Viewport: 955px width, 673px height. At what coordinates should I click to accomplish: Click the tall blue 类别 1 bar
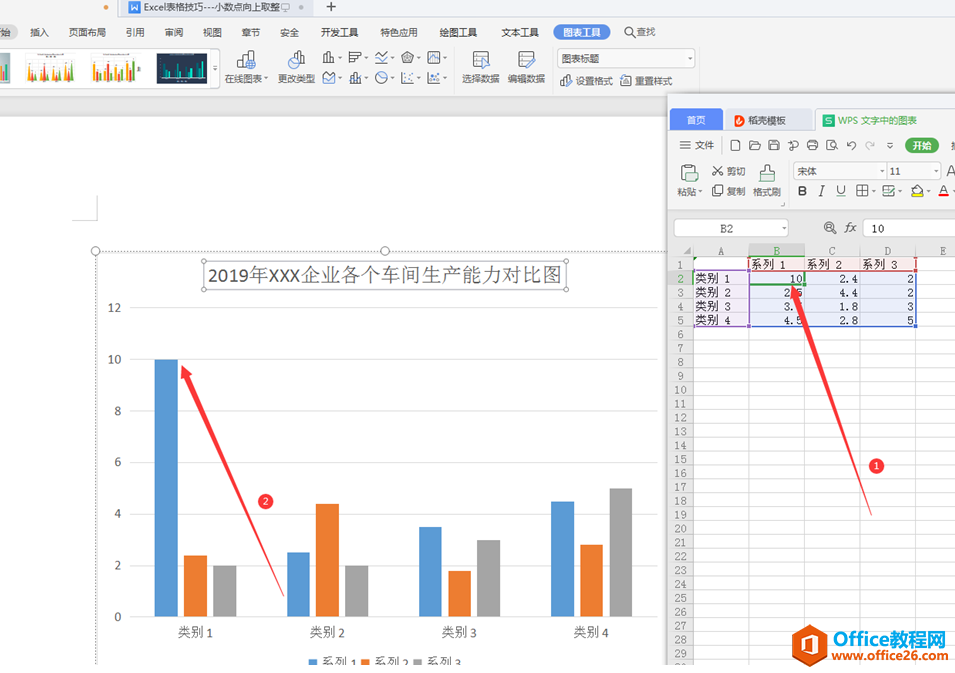click(x=166, y=488)
